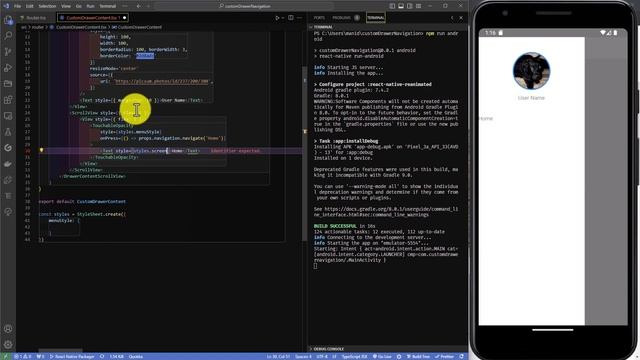Click the CustomDrawerContent breadcrumb symbol

pyautogui.click(x=137, y=27)
